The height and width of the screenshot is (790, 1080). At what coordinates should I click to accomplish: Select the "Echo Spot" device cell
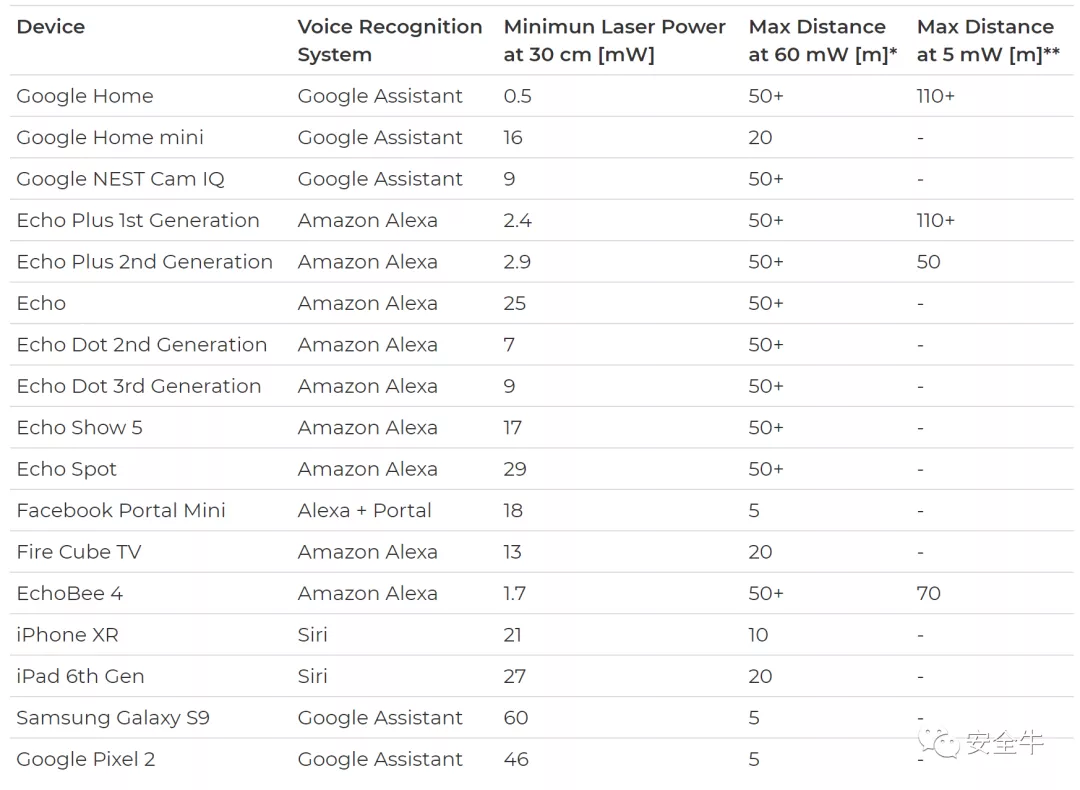coord(66,469)
